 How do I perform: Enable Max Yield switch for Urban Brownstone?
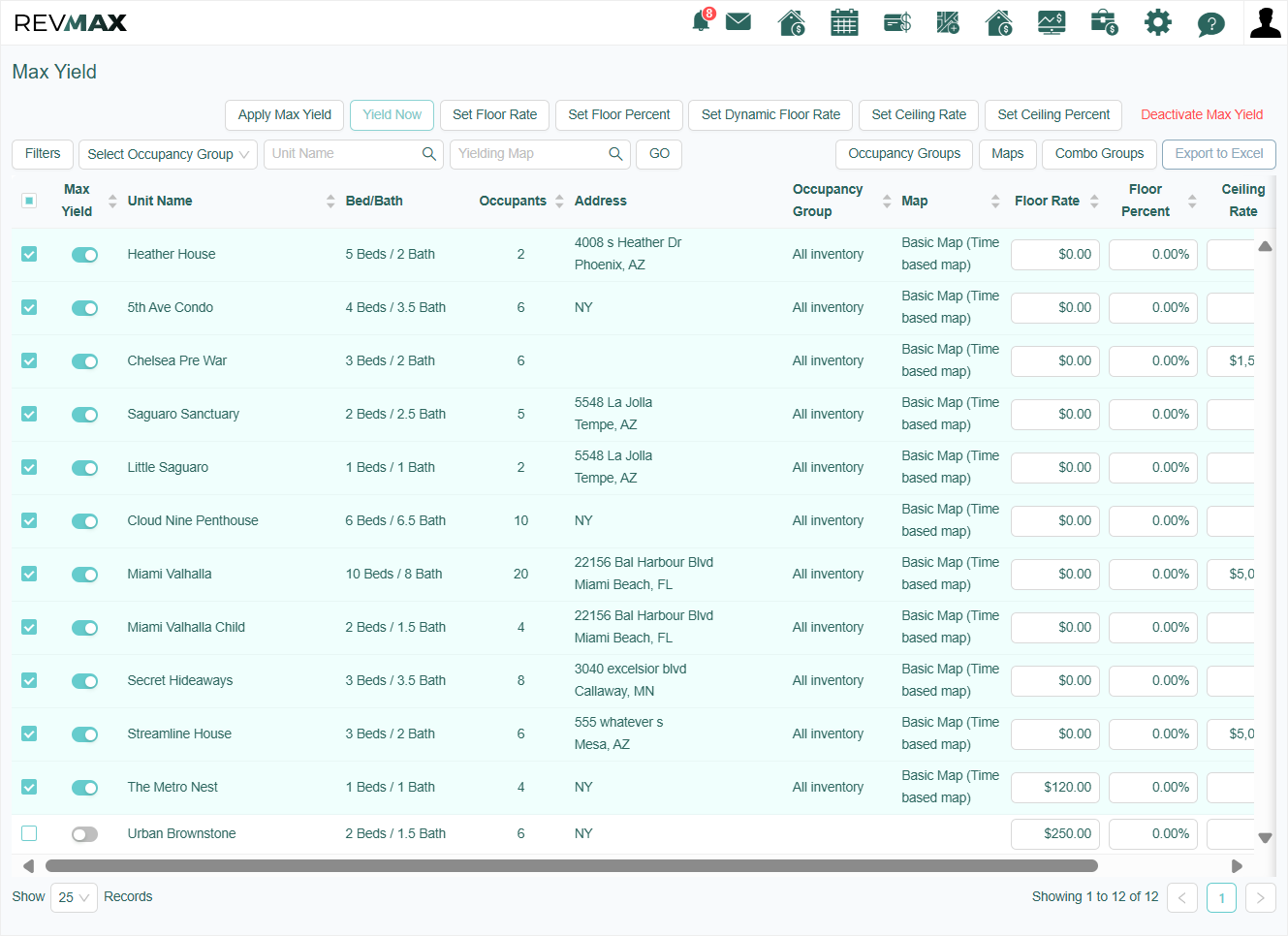(84, 834)
